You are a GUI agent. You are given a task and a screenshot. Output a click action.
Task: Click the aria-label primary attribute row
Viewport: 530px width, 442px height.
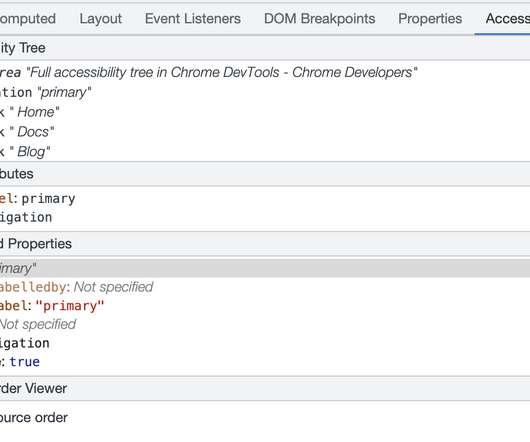(x=265, y=199)
